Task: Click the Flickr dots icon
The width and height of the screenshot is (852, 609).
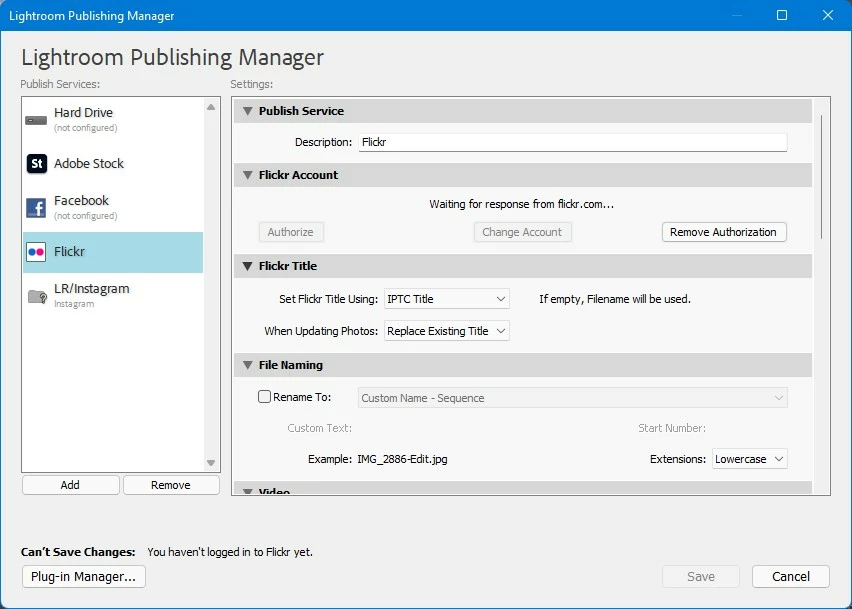Action: coord(36,252)
